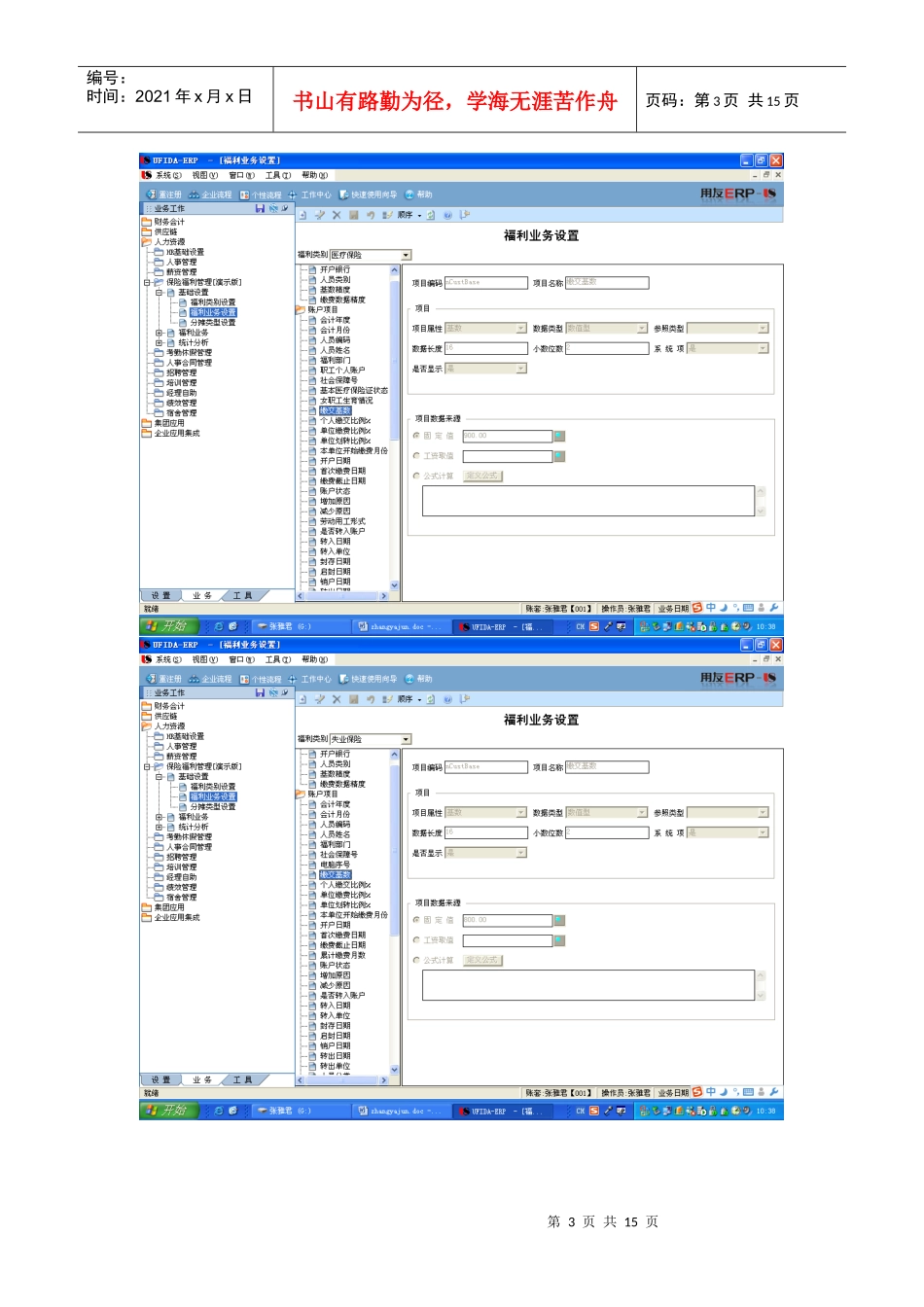The image size is (924, 1307).
Task: Click delete X icon in 失业保险 window toolbar
Action: (x=337, y=699)
